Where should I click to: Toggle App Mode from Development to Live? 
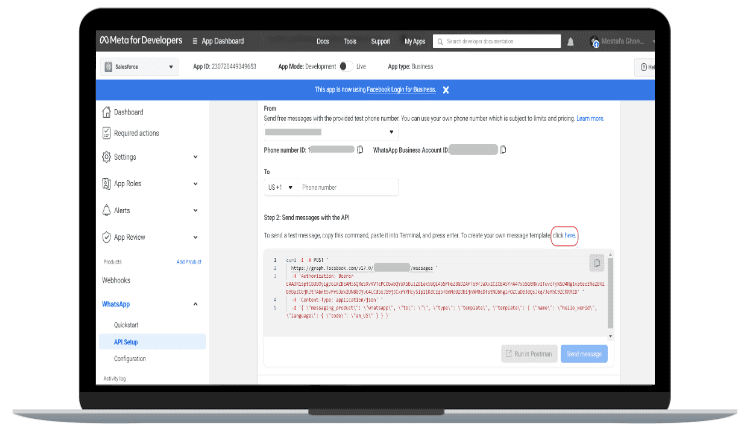click(x=346, y=67)
